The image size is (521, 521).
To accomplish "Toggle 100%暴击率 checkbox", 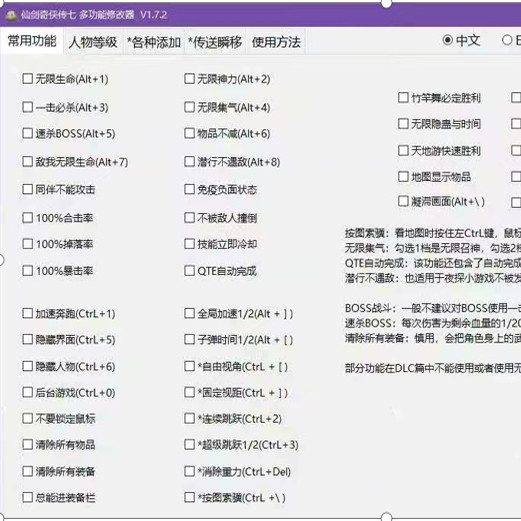I will click(27, 271).
